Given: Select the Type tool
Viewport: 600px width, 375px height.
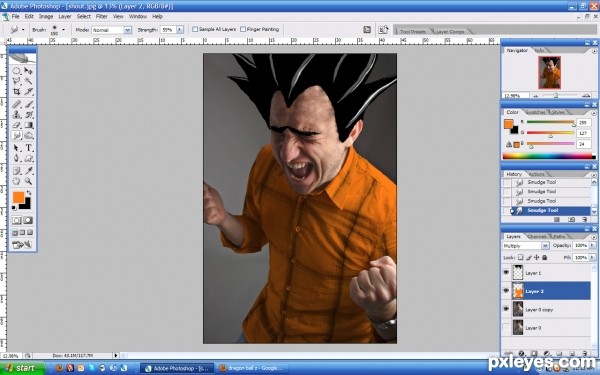Looking at the screenshot, I should coord(29,148).
